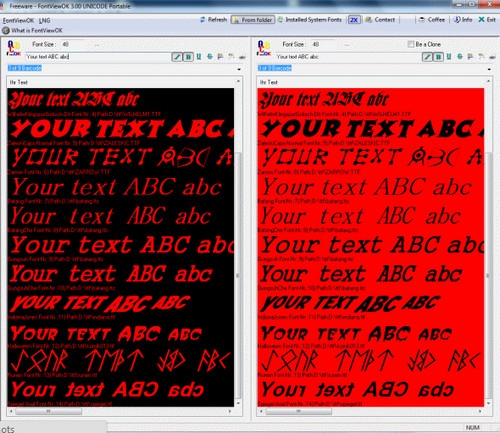
Task: Click the From folder button
Action: [253, 20]
